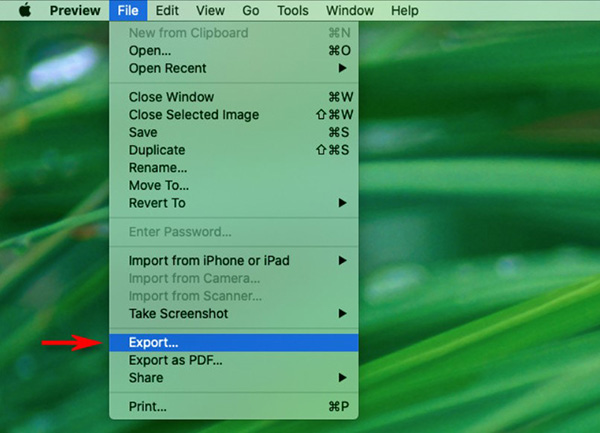
Task: Choose Open… from the File menu
Action: pyautogui.click(x=234, y=50)
